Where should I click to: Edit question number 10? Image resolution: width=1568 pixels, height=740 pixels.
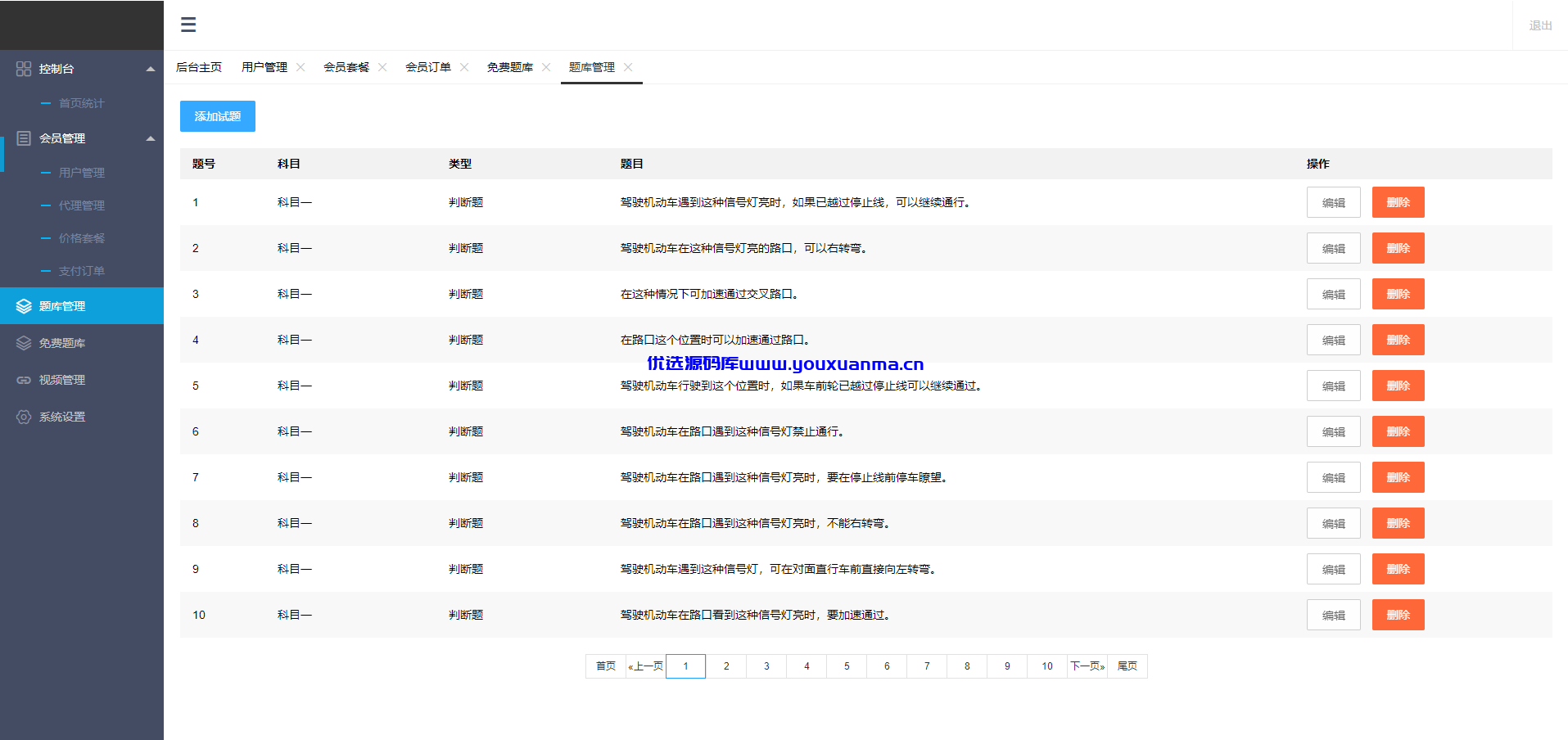(x=1334, y=615)
